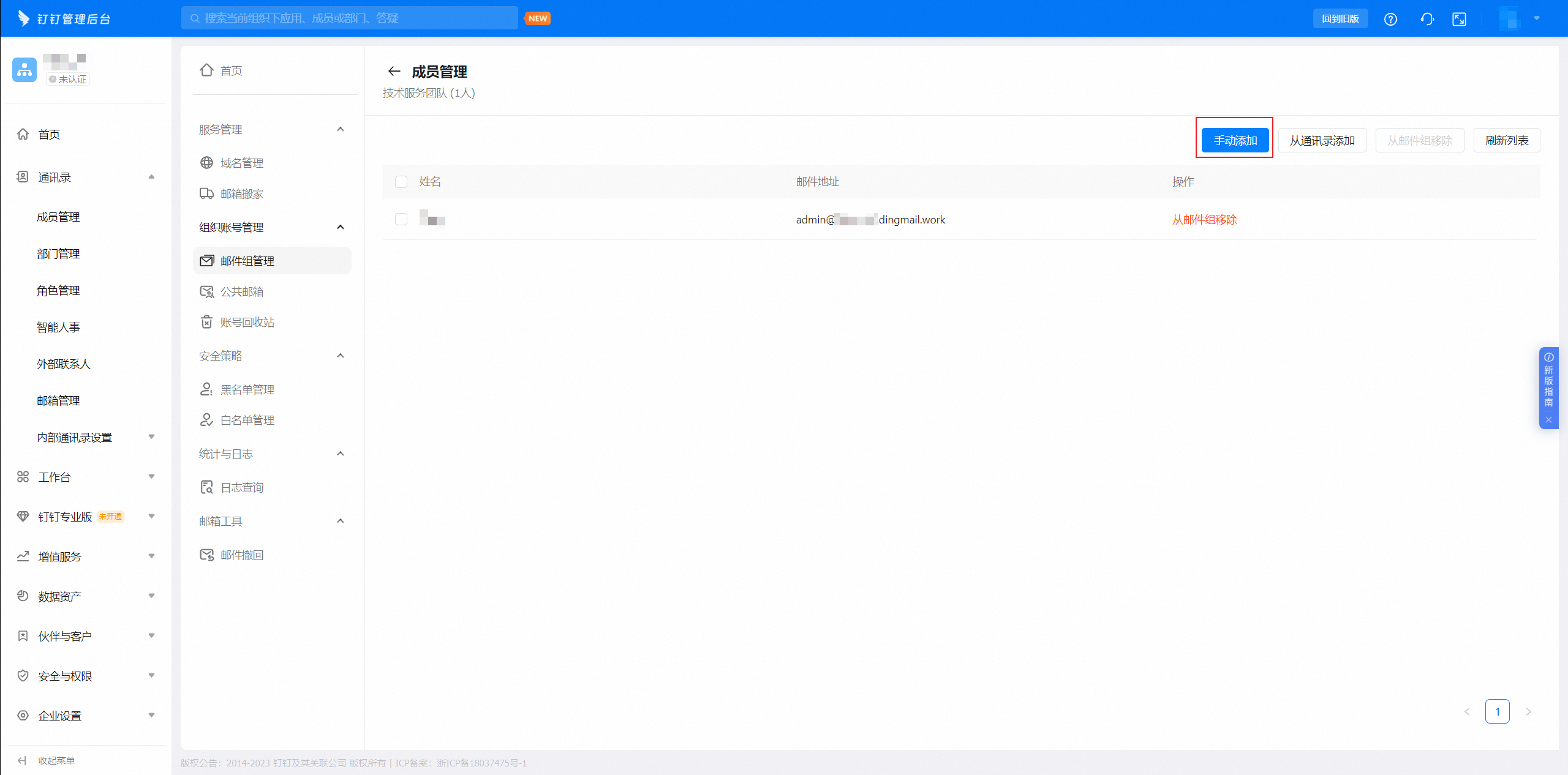1568x775 pixels.
Task: Click the red 从邮件组移除 link in row
Action: (1204, 219)
